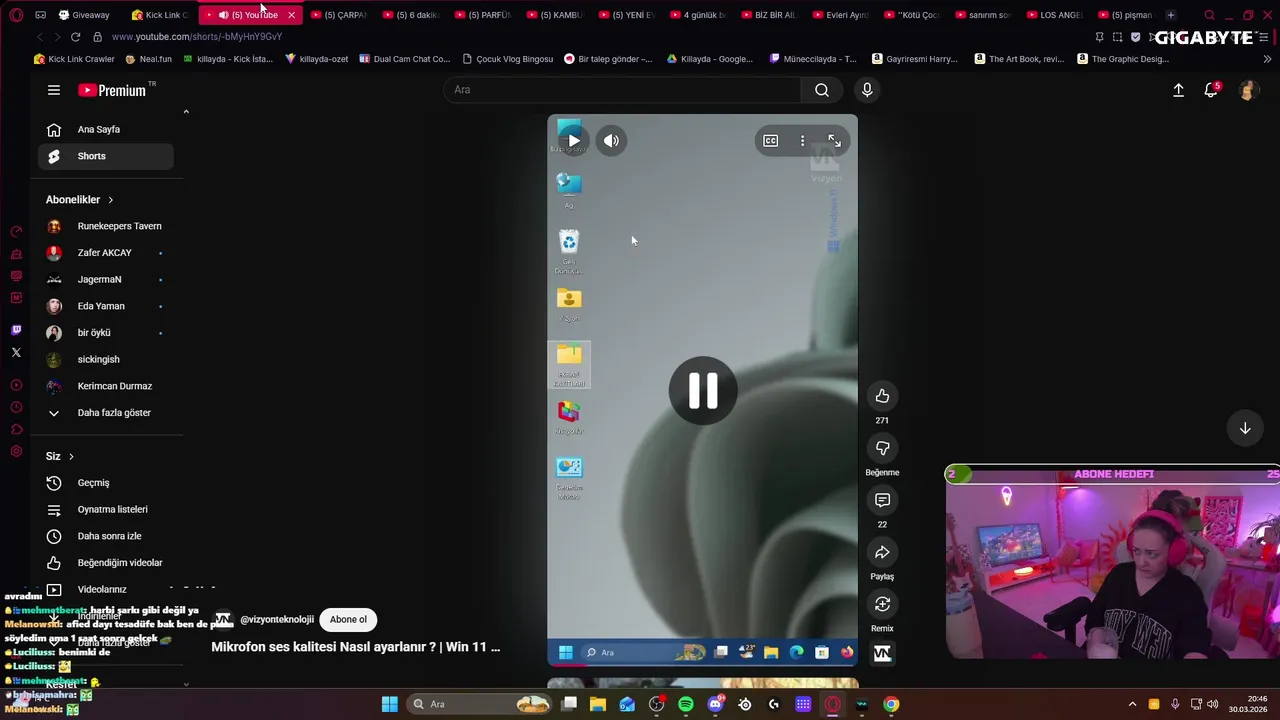This screenshot has width=1280, height=720.
Task: Open Daha sonra izle
Action: pos(106,536)
